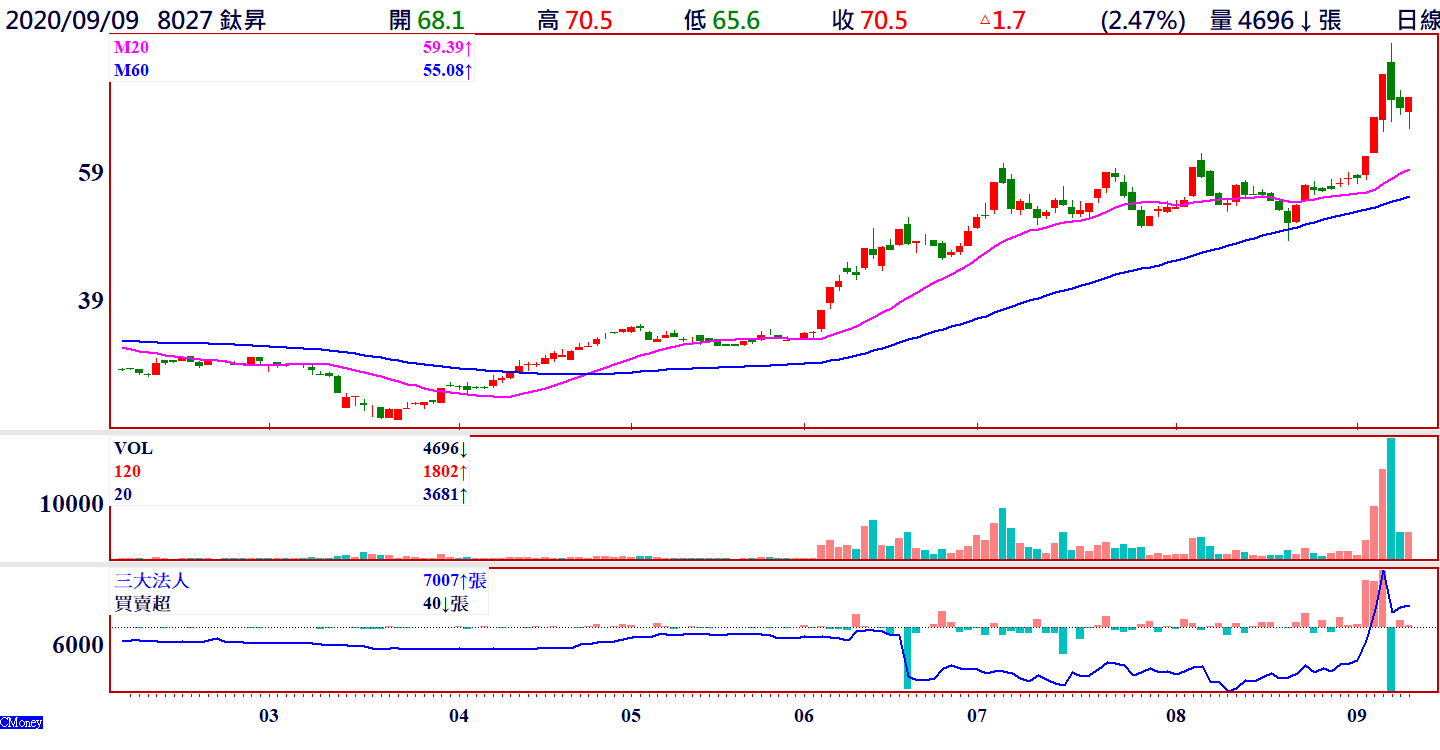
Task: Click the 三大法人 indicator title
Action: [151, 580]
